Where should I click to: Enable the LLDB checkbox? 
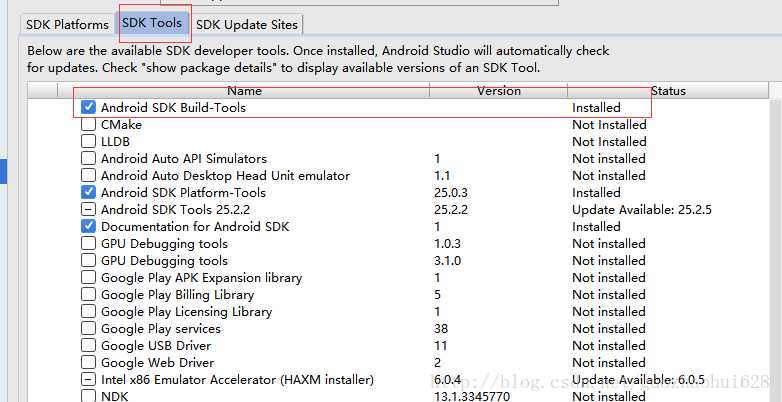(88, 141)
